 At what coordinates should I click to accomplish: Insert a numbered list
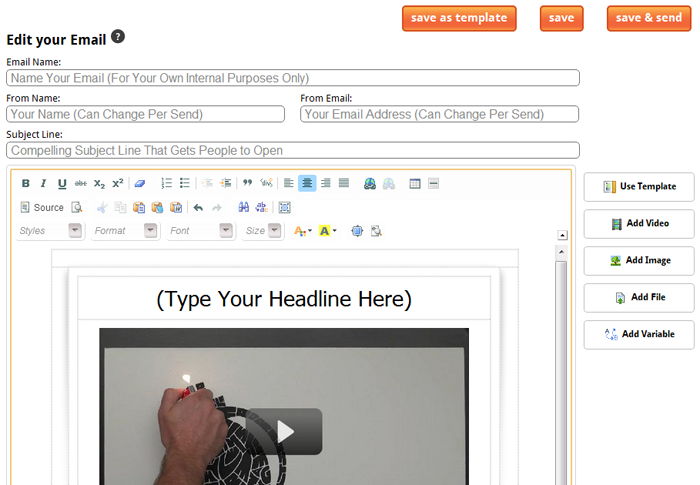(x=167, y=183)
